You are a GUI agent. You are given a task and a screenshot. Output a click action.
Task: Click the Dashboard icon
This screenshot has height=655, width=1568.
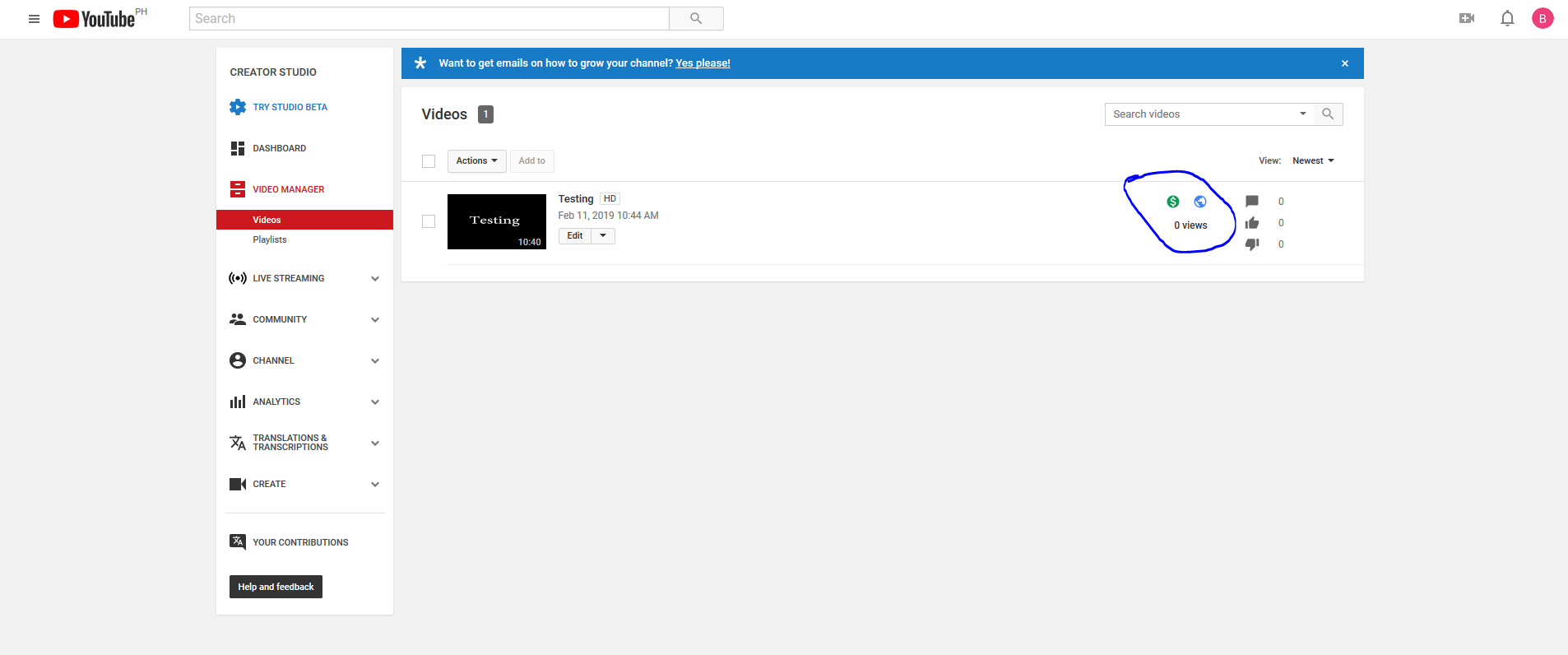point(238,148)
